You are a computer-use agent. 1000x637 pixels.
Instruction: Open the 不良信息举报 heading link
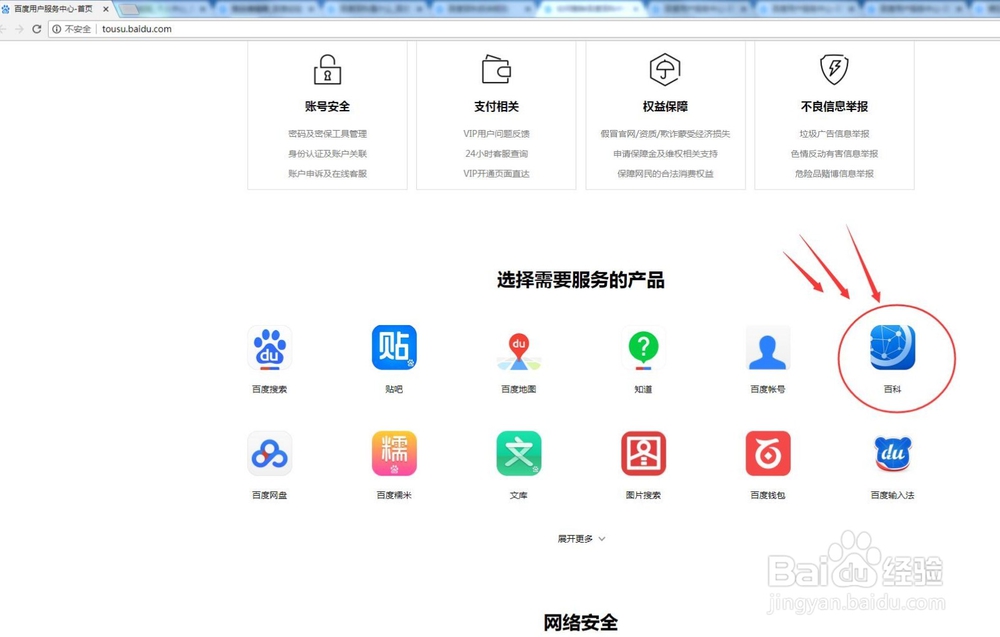tap(834, 106)
